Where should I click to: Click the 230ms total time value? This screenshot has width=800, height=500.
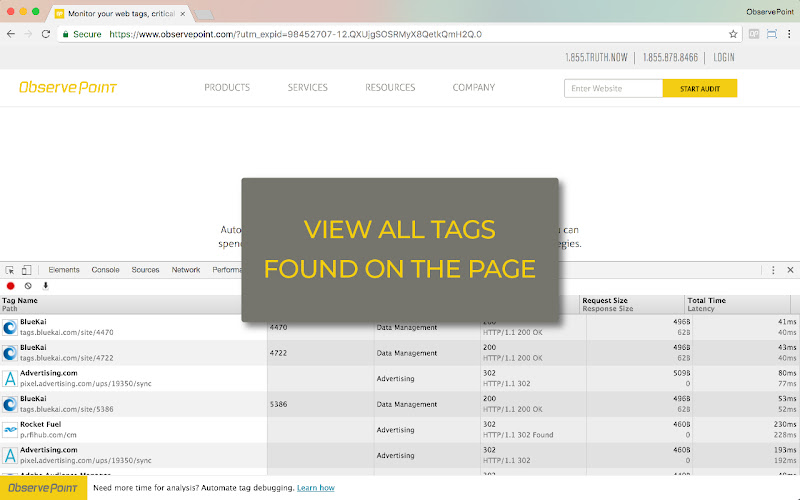coord(785,424)
